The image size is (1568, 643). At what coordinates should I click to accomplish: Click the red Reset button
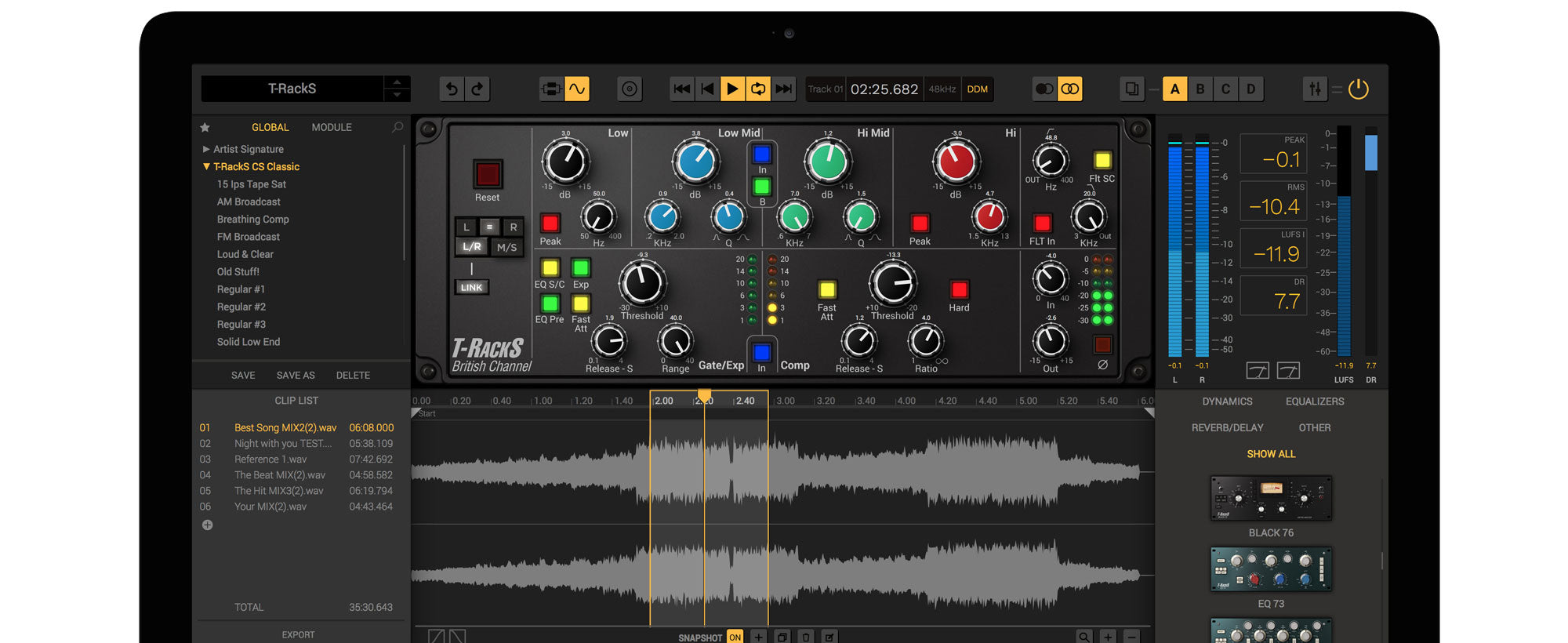[x=487, y=174]
